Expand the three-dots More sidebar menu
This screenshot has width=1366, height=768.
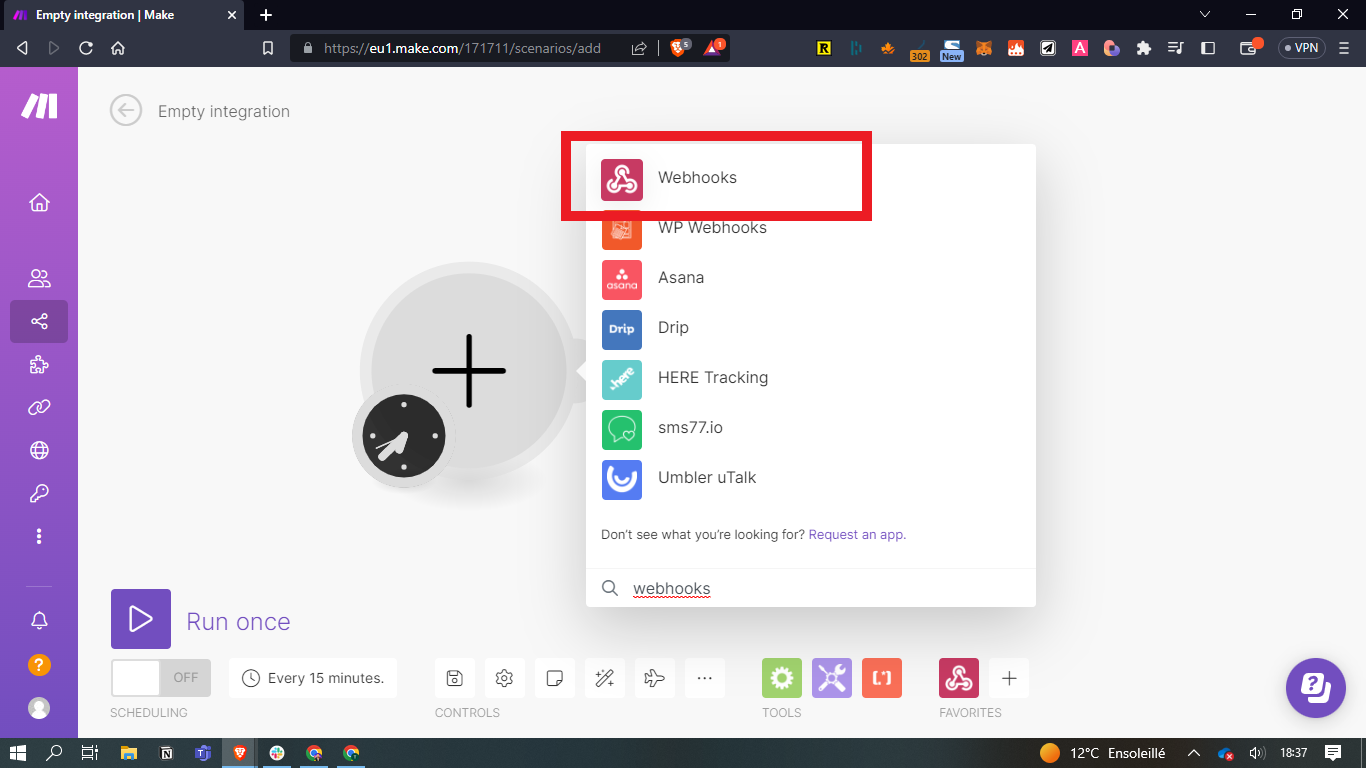pyautogui.click(x=39, y=537)
